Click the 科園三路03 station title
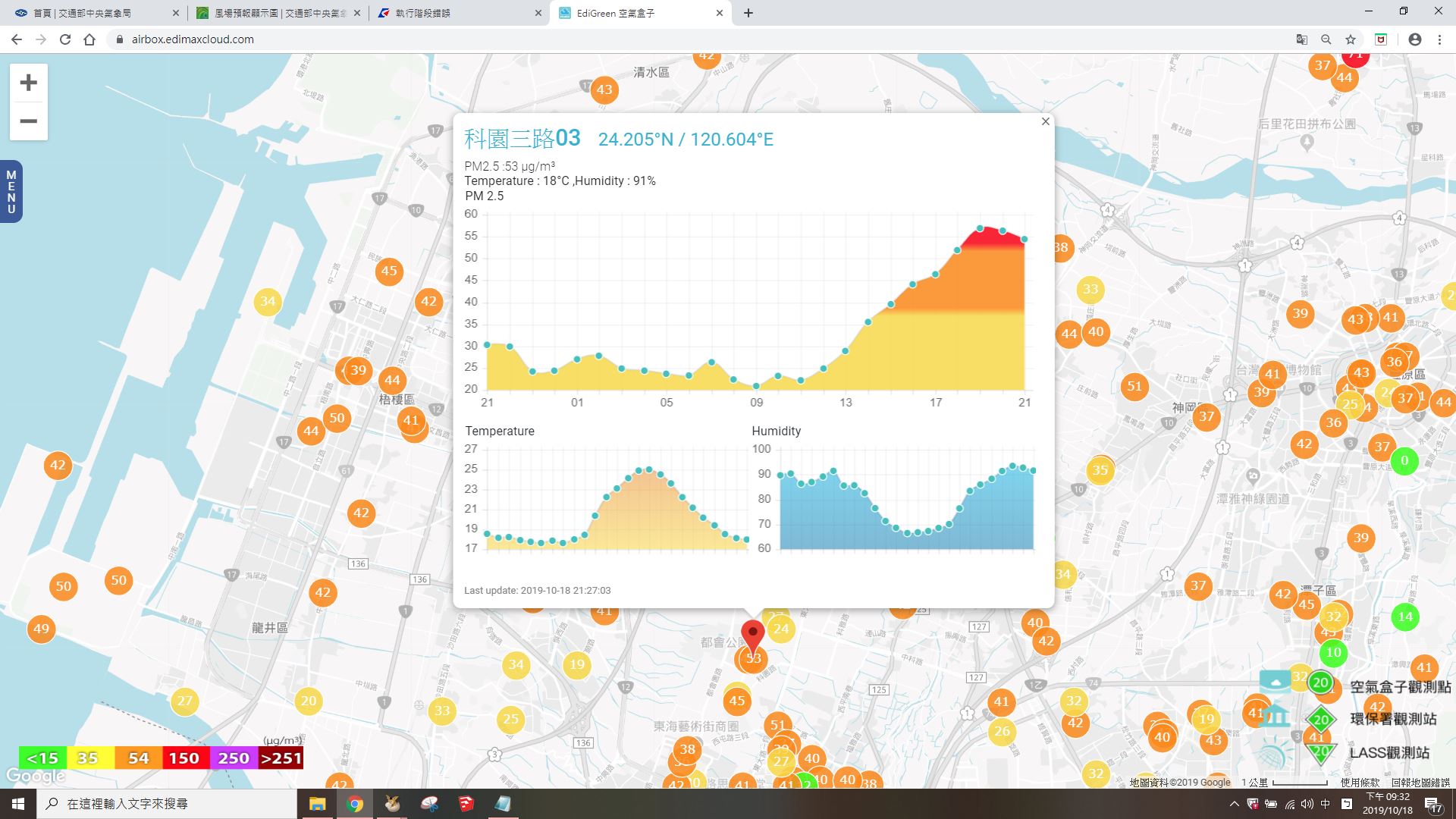The image size is (1456, 819). pos(522,138)
